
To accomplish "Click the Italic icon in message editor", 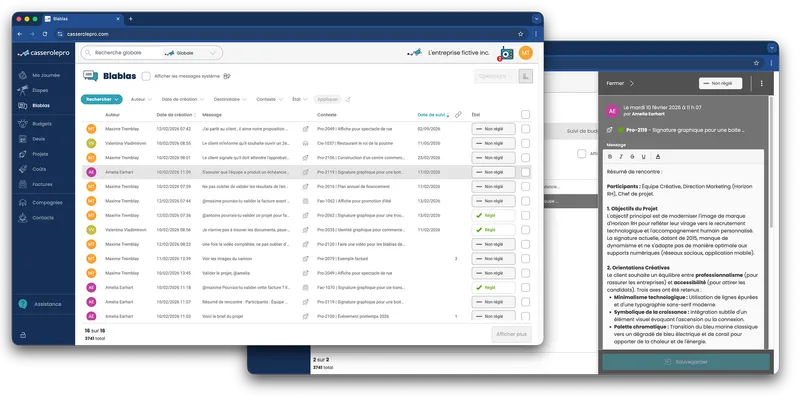I will point(621,157).
